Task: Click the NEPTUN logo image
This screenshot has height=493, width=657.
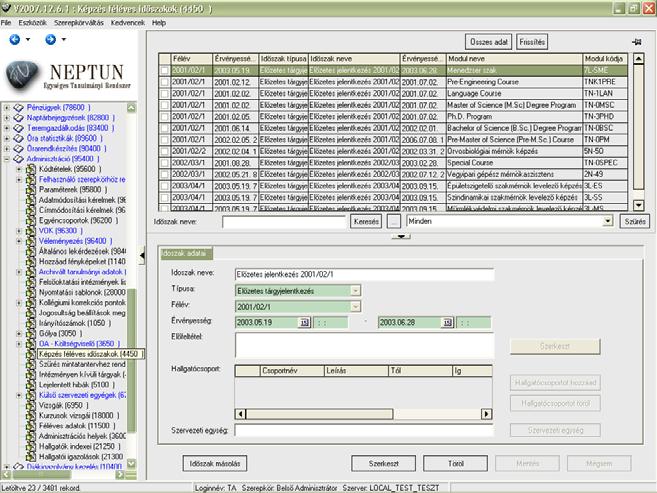Action: click(68, 76)
